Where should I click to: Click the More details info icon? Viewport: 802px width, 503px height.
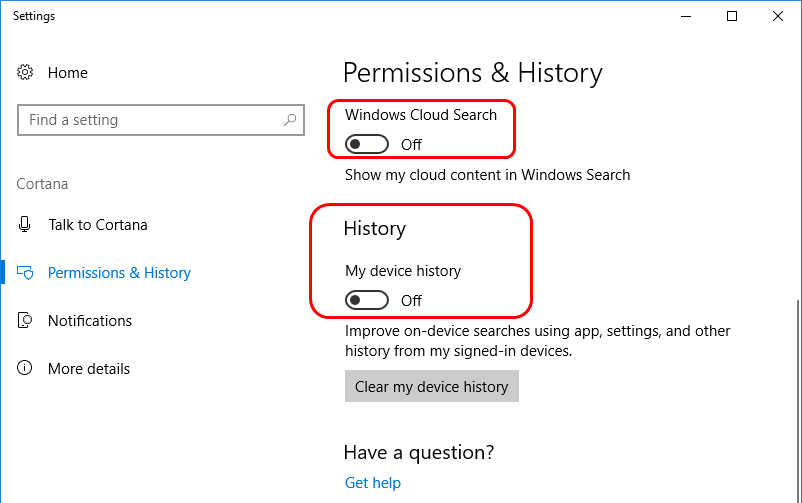coord(25,368)
